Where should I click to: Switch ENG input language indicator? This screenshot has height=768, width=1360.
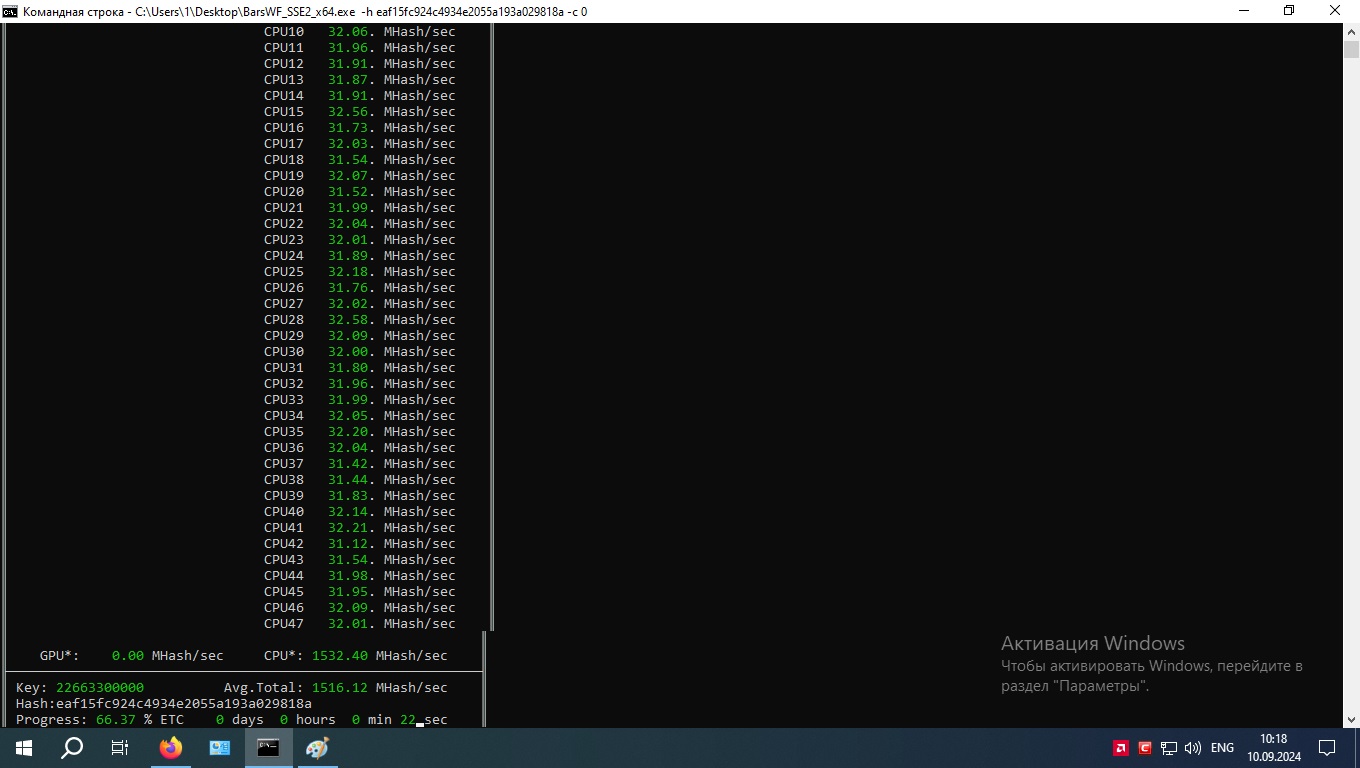point(1222,748)
